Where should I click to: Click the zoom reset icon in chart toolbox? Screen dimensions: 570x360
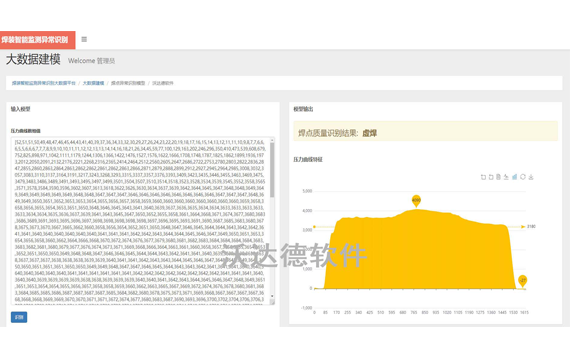pyautogui.click(x=491, y=177)
